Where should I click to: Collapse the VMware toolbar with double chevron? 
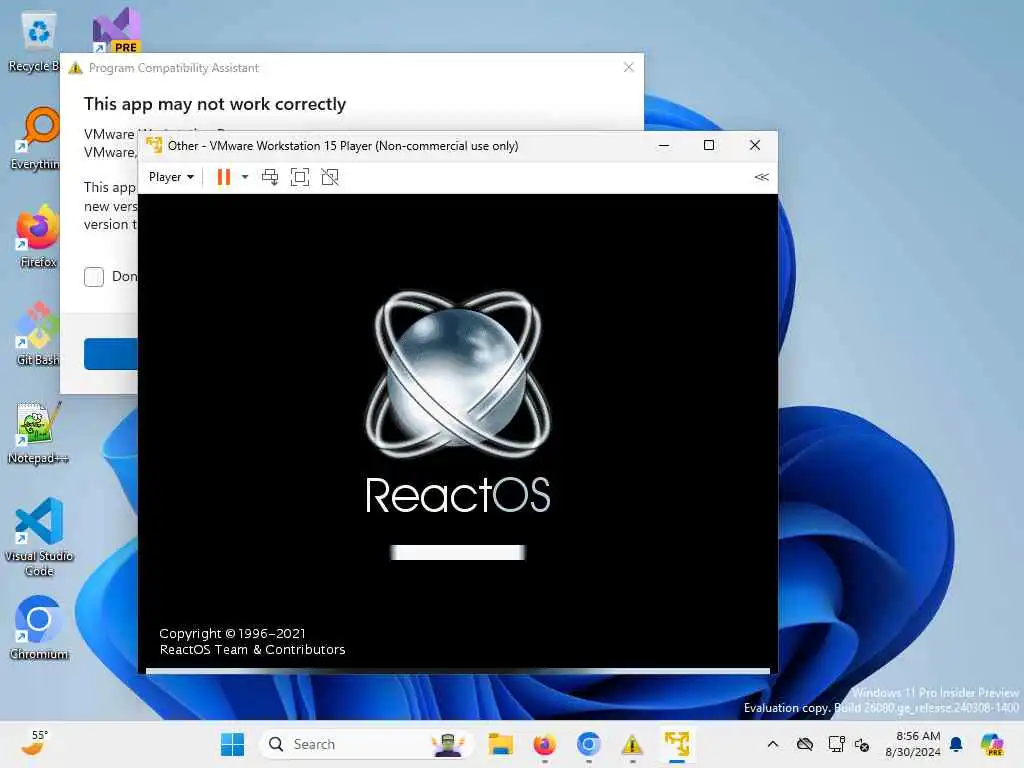click(x=761, y=177)
